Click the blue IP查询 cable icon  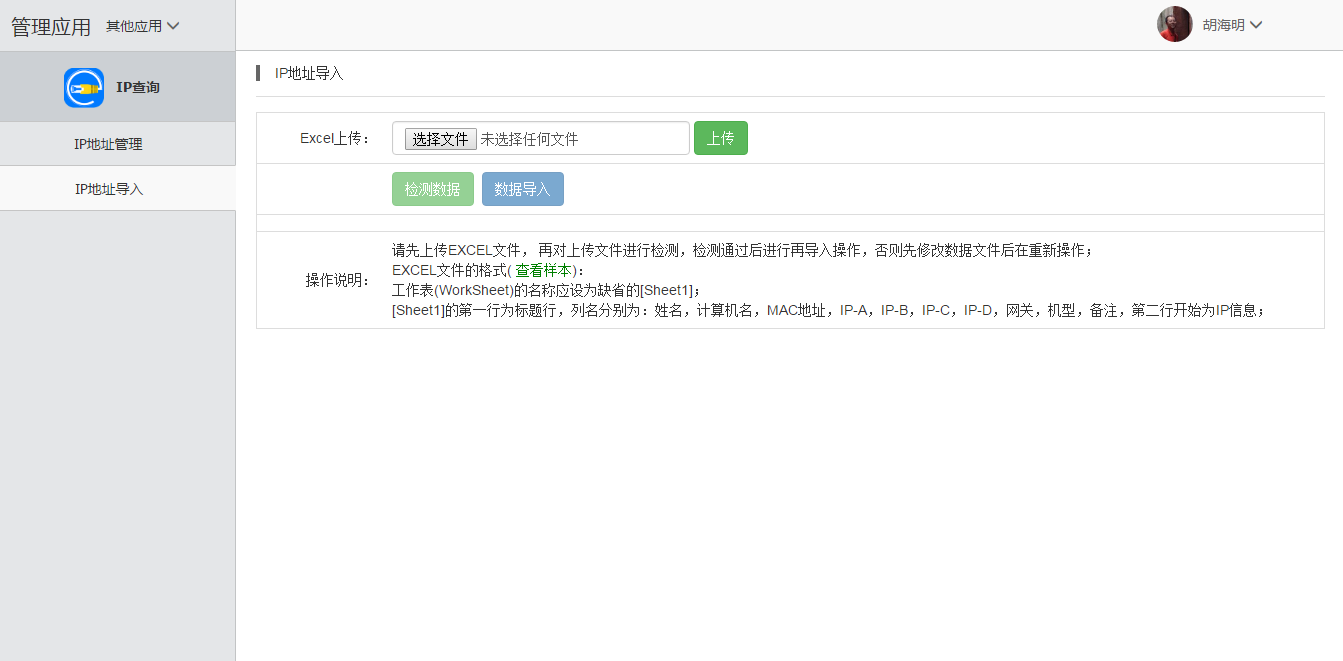point(84,88)
